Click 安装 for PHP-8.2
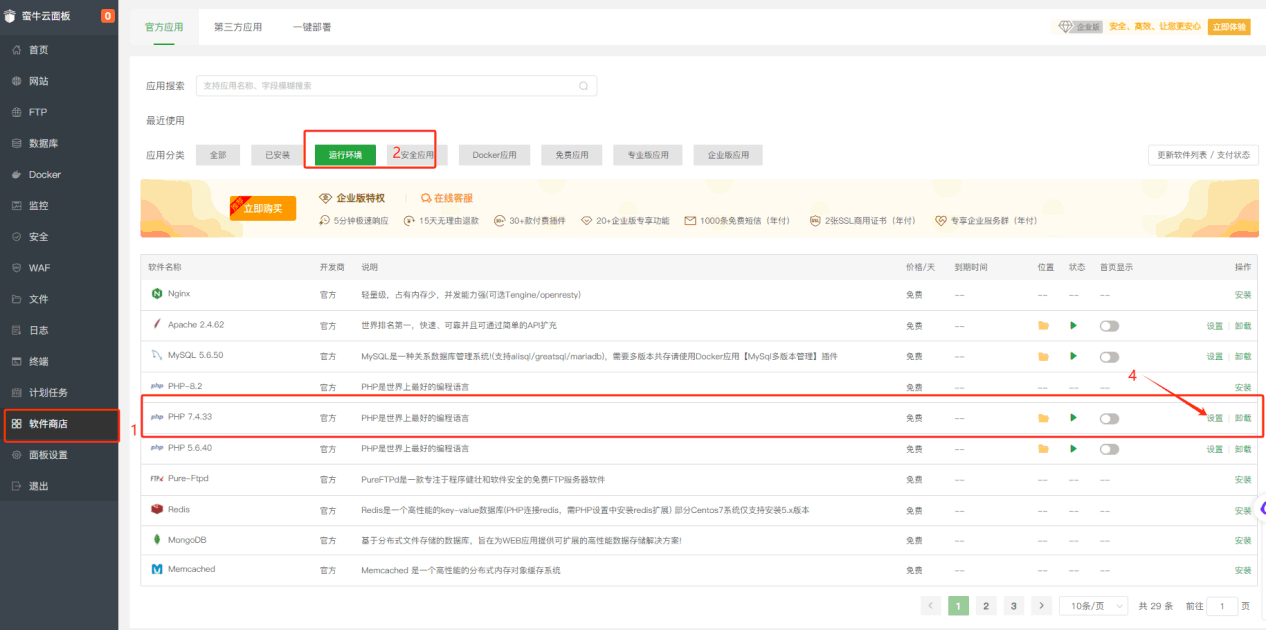The height and width of the screenshot is (630, 1266). (x=1243, y=387)
